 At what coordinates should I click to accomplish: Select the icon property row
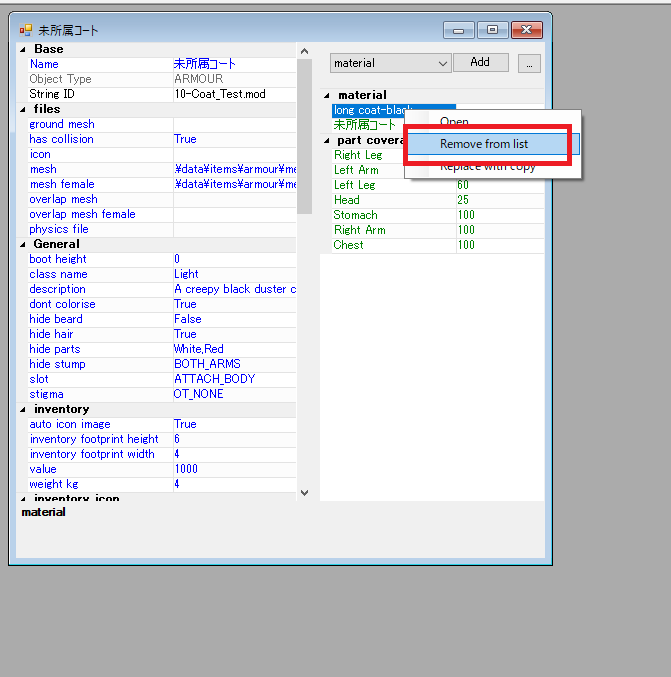tap(162, 155)
